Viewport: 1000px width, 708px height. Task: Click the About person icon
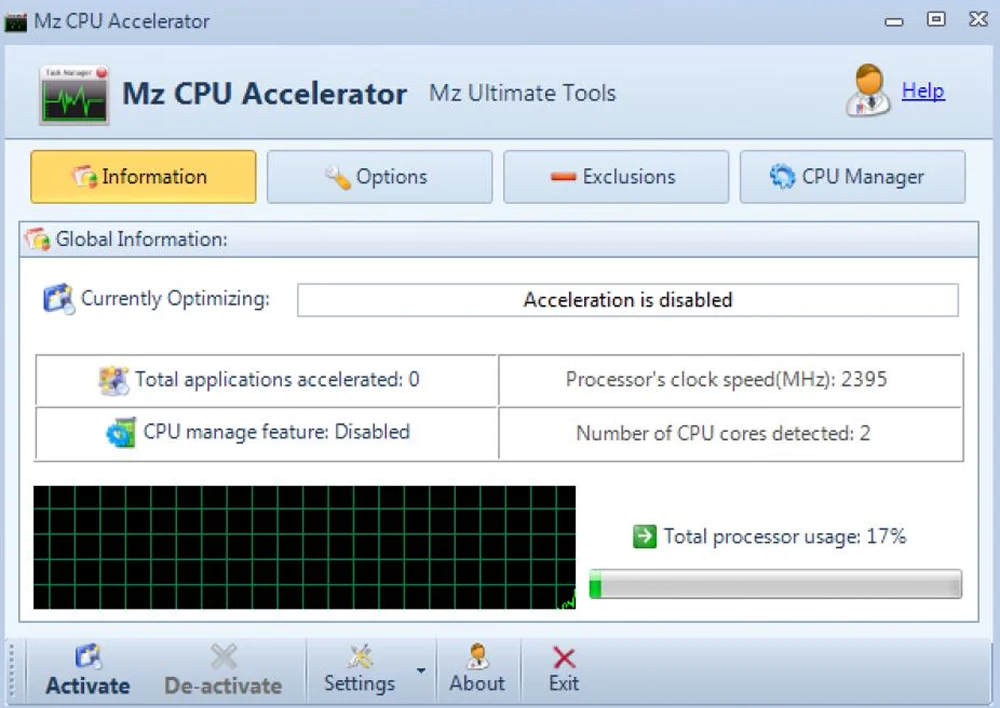point(477,657)
